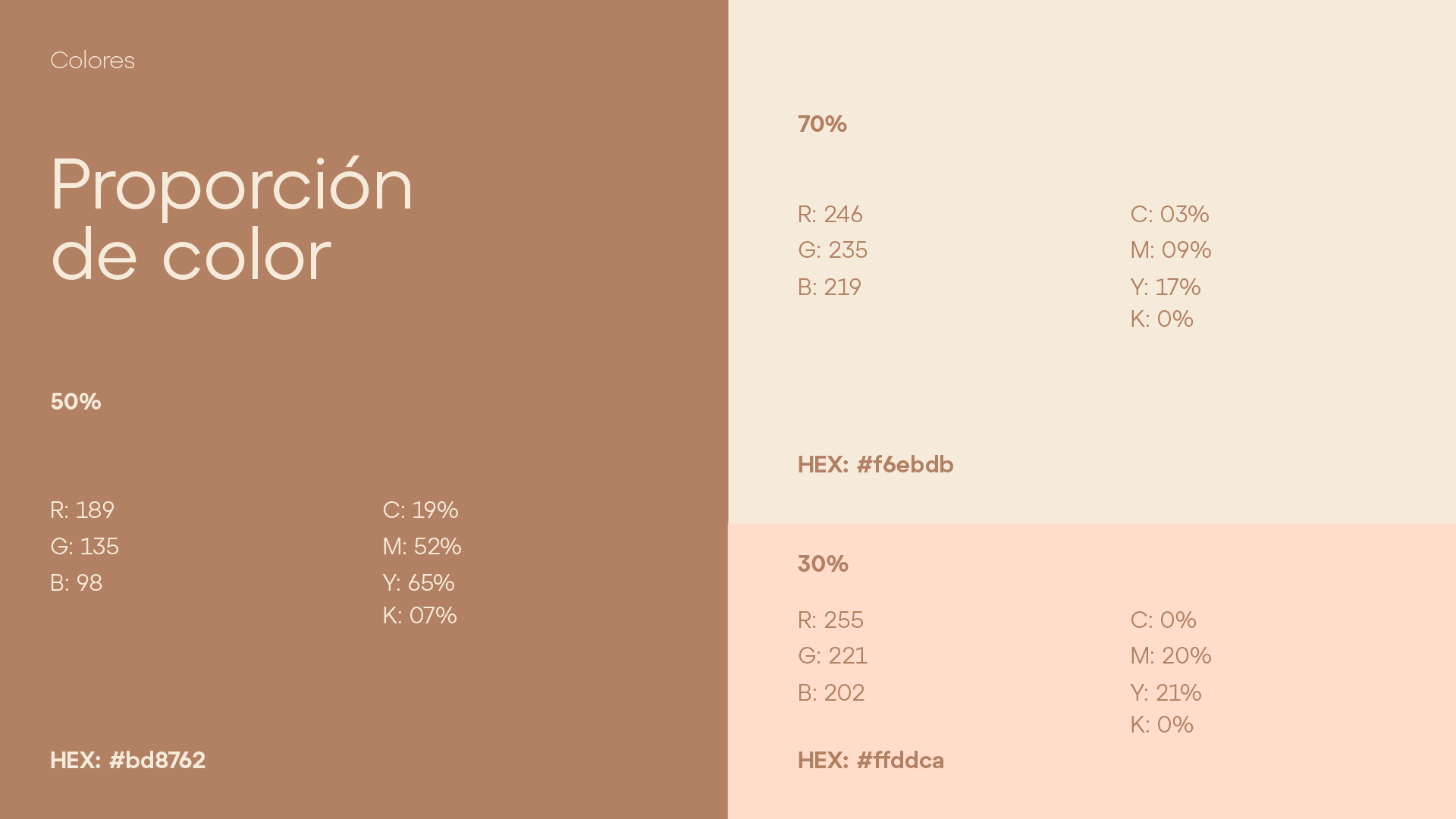Viewport: 1456px width, 819px height.
Task: Click the 'Y: 17%' value
Action: (x=1166, y=287)
